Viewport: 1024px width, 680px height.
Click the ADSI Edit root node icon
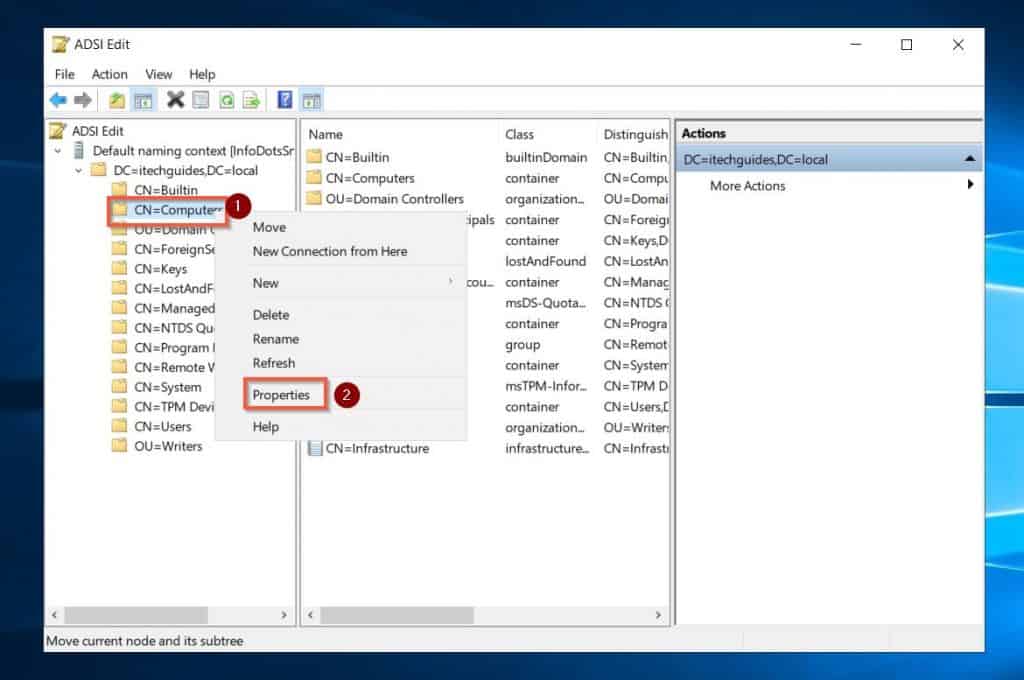(58, 131)
